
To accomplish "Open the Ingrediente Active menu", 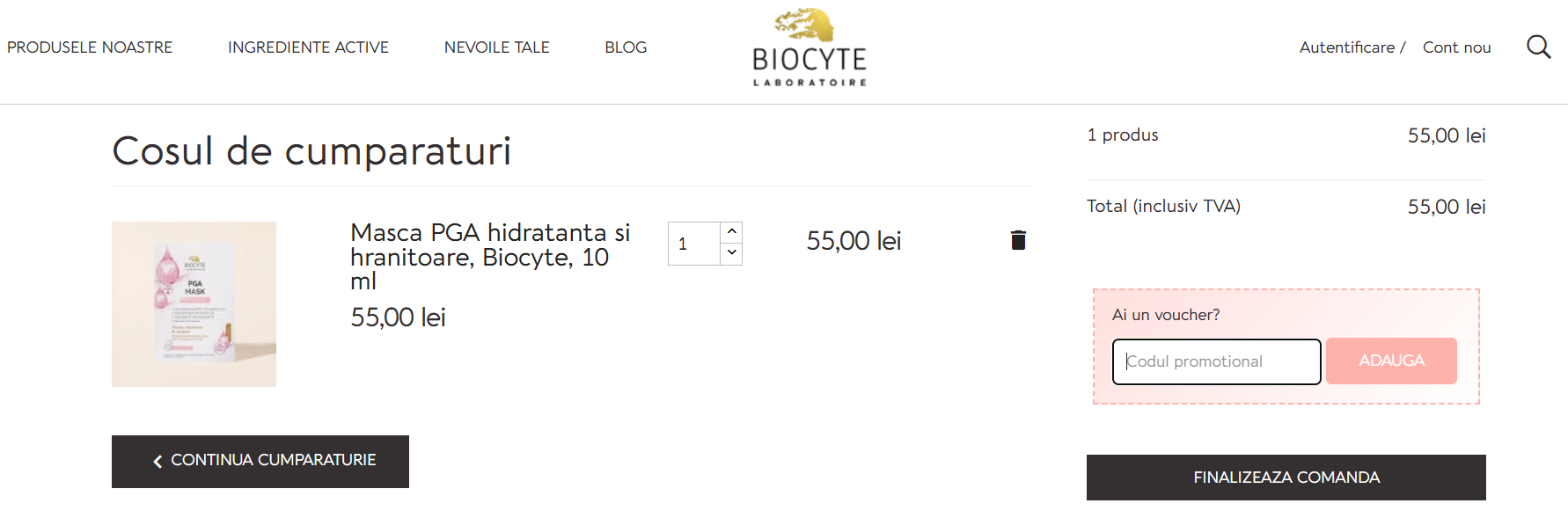I will 308,47.
